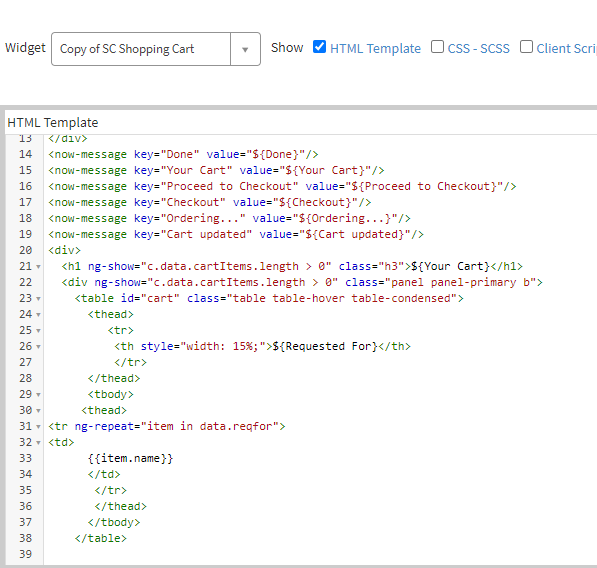Viewport: 597px width, 568px height.
Task: Click the closing </td> on line 34
Action: [x=104, y=474]
